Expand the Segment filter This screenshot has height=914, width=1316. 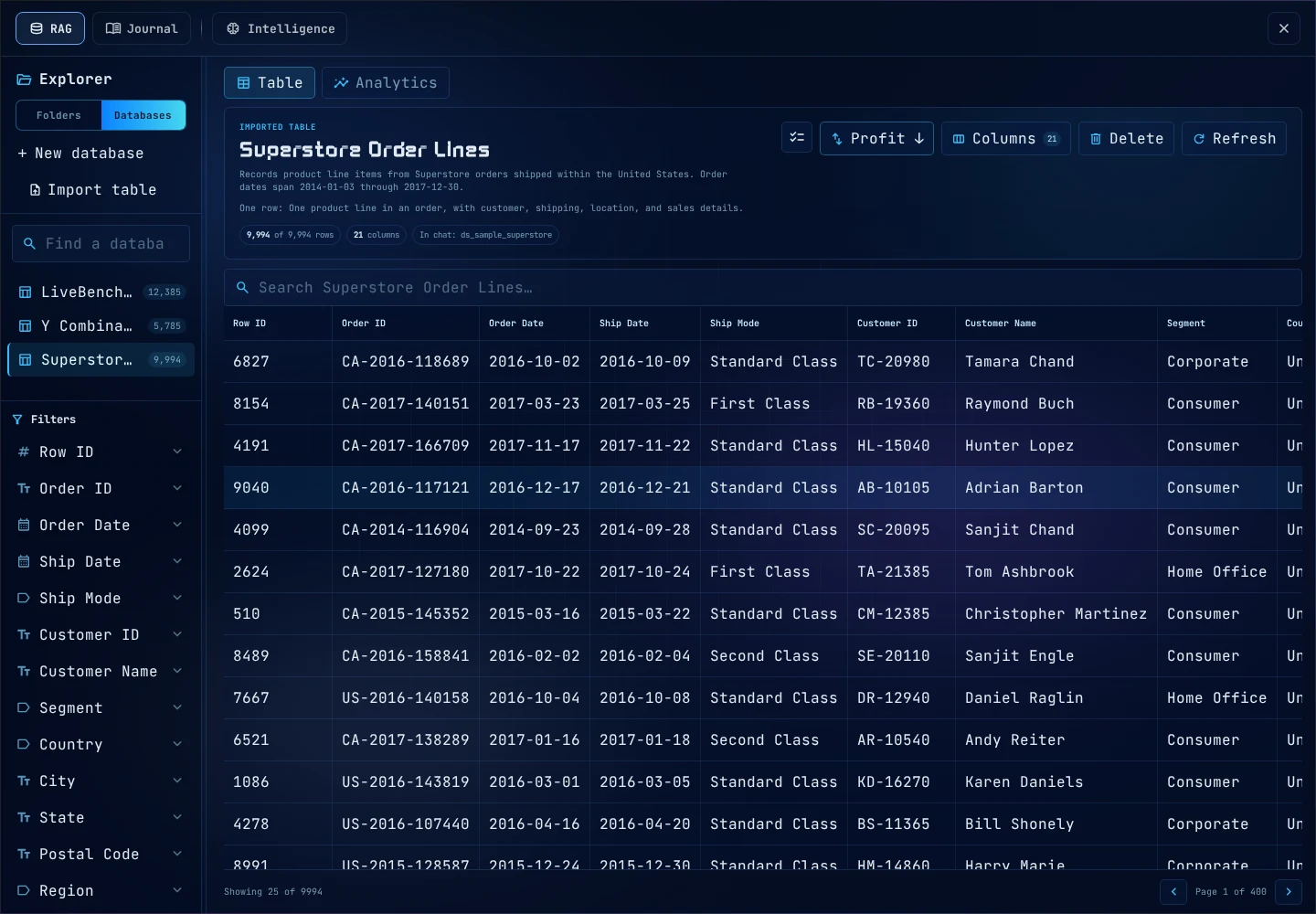(x=101, y=708)
